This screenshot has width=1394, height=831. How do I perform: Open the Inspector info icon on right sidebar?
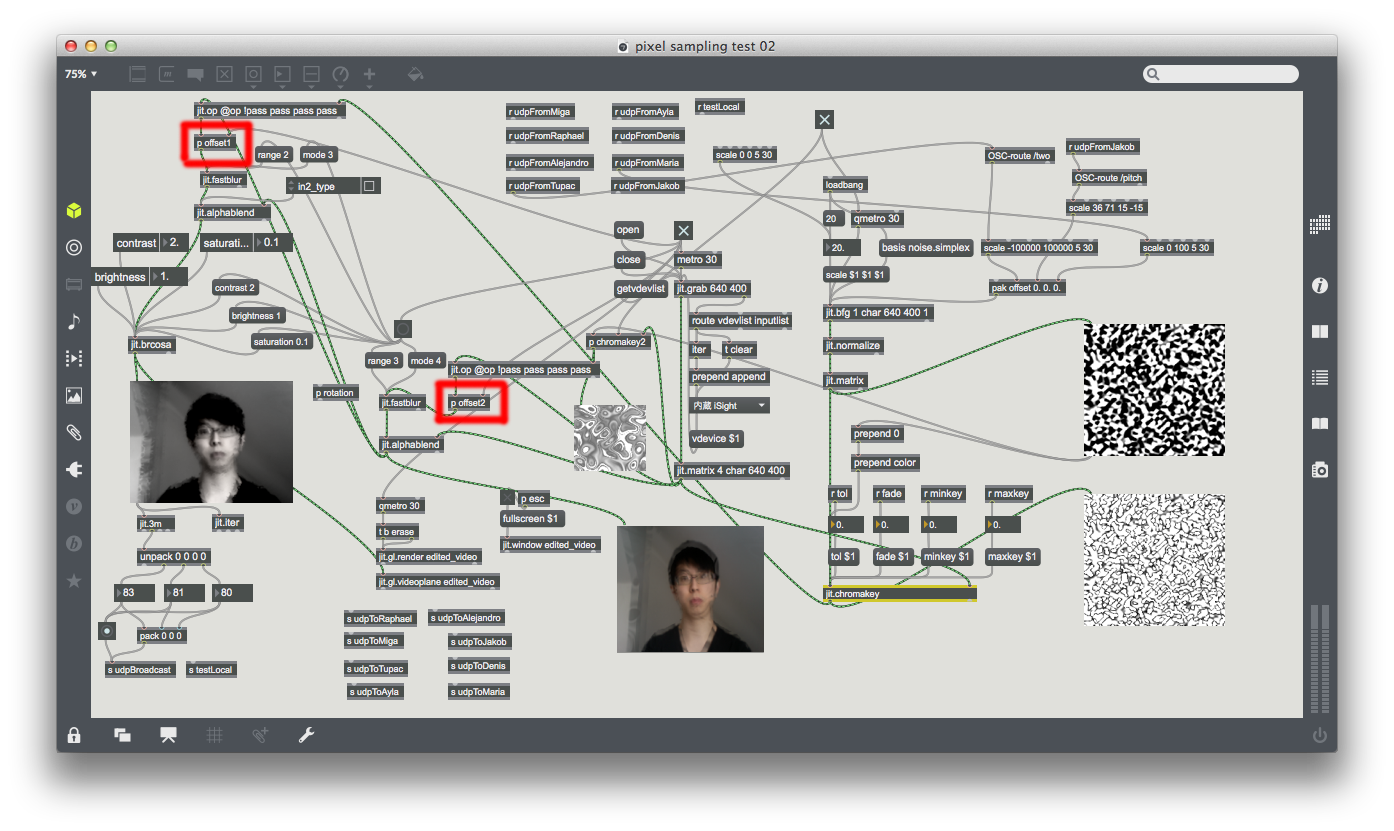(x=1320, y=286)
